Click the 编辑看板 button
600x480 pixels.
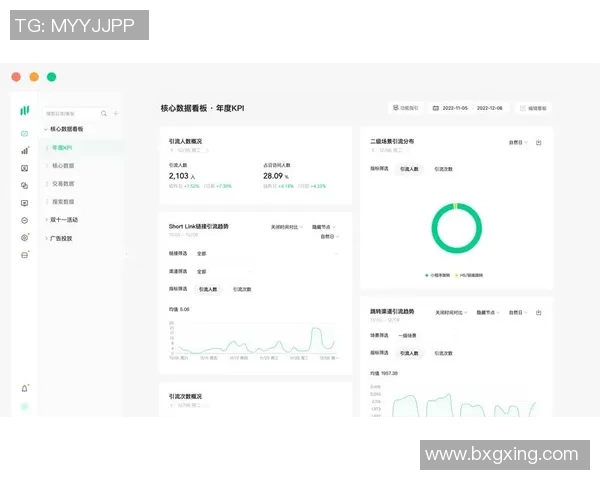(x=532, y=108)
